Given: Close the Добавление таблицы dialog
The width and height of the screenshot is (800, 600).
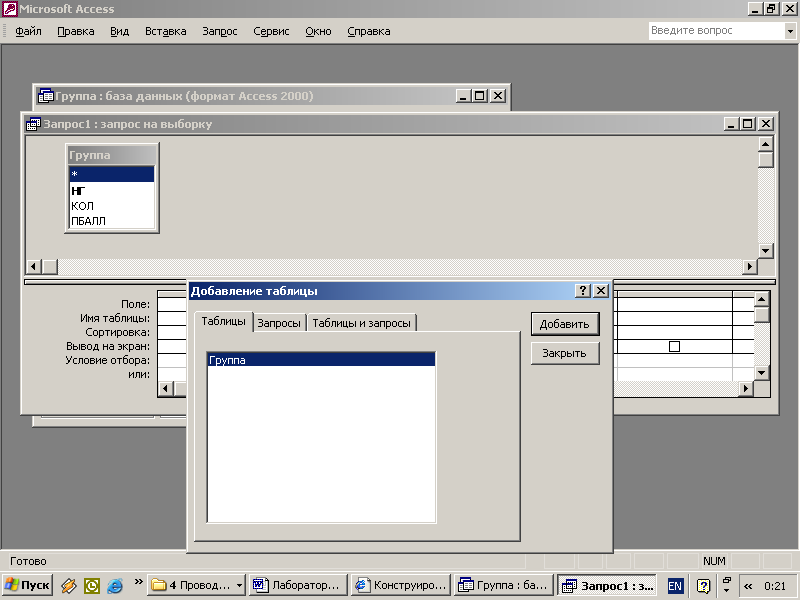Looking at the screenshot, I should (x=601, y=291).
